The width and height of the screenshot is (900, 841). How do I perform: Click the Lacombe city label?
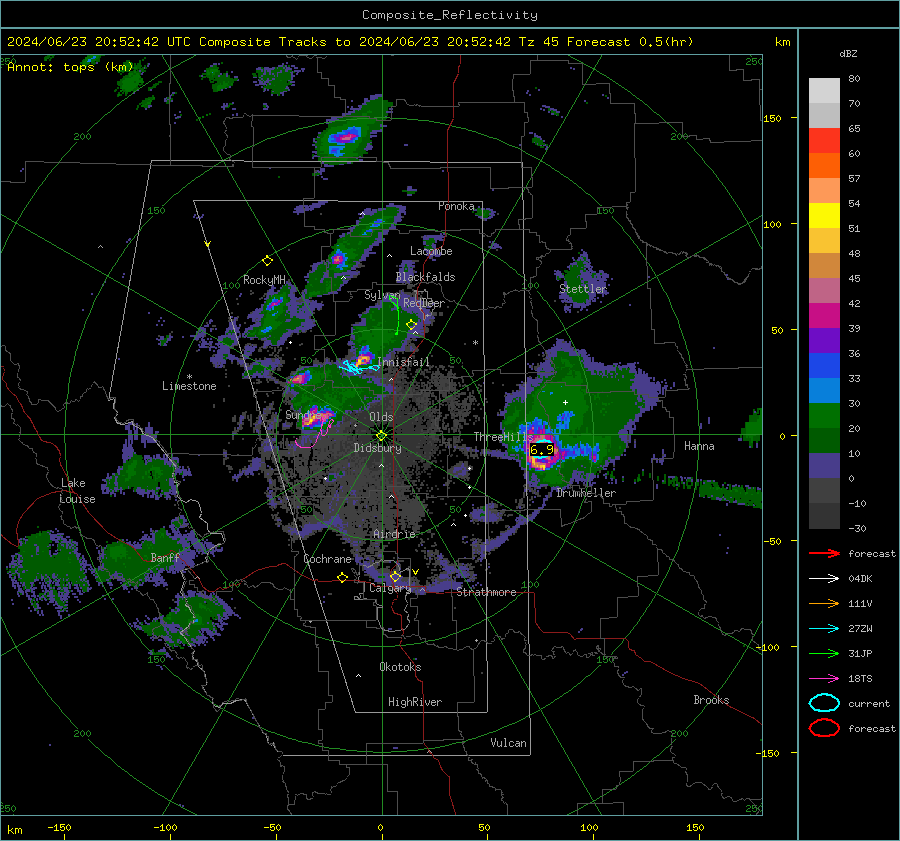pyautogui.click(x=431, y=251)
